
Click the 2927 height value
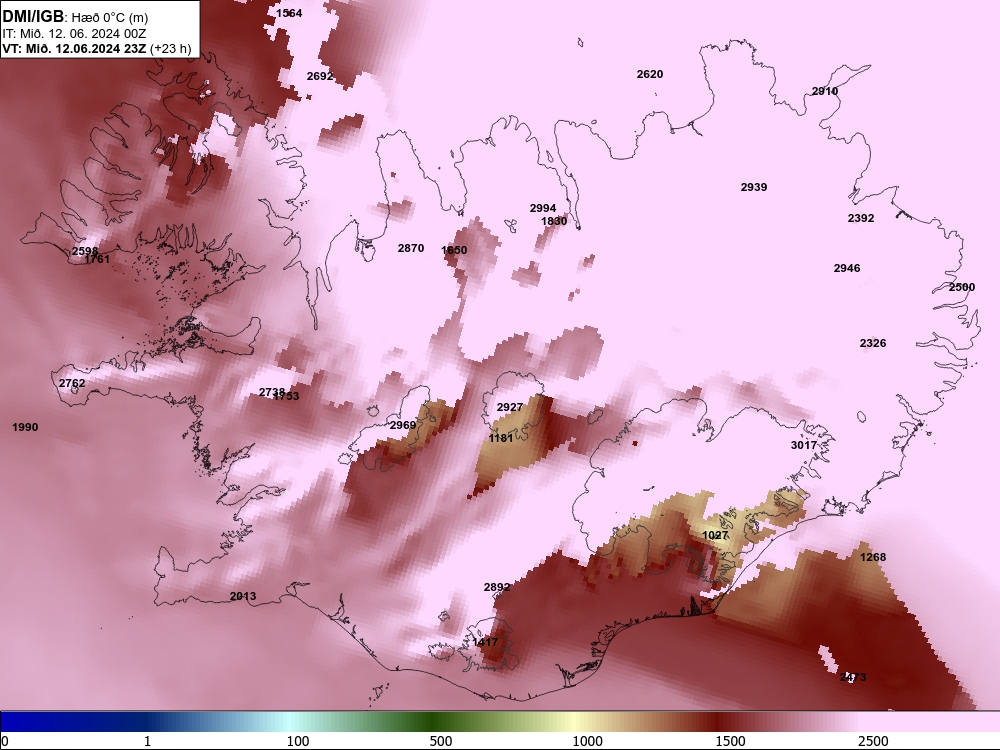[510, 407]
